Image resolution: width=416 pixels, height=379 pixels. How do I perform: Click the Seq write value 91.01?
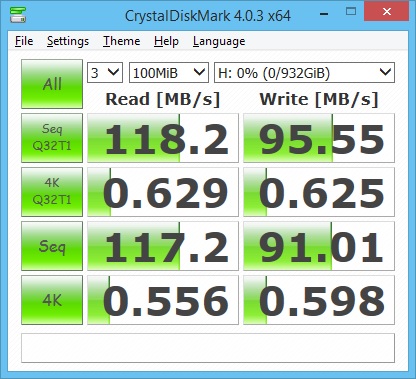(x=319, y=246)
